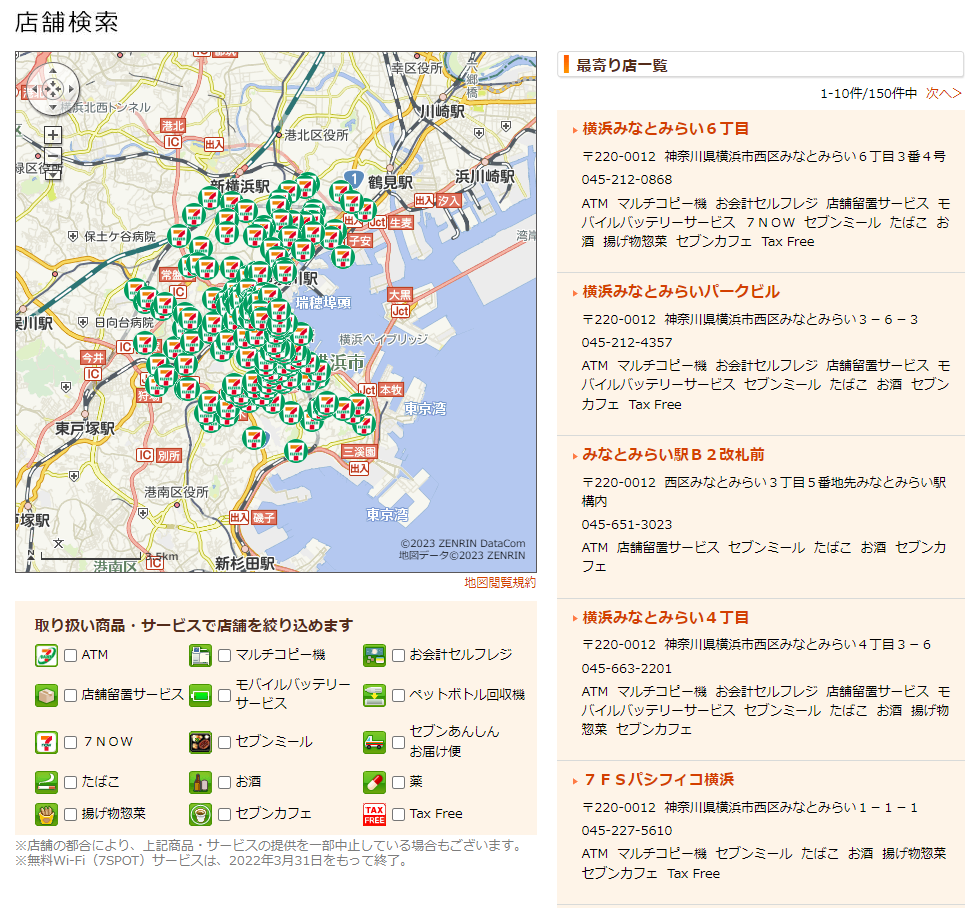The image size is (971, 908).
Task: Go to next results page via 次へ>
Action: [x=943, y=94]
